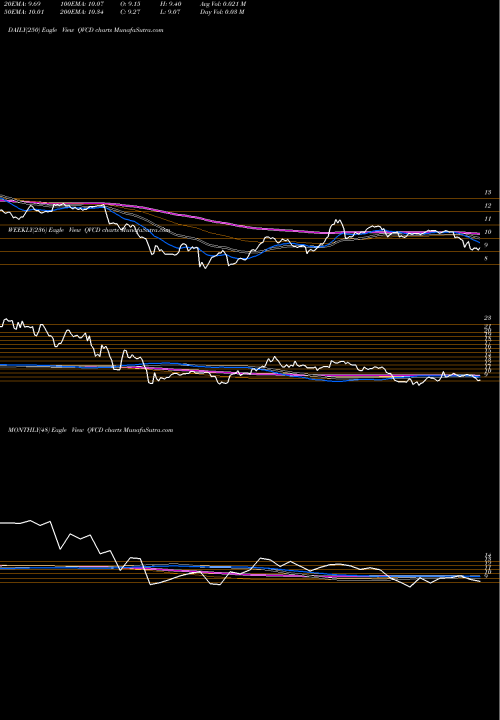This screenshot has width=500, height=720.
Task: Click the 20EMA: 9.69 value
Action: pos(22,4)
